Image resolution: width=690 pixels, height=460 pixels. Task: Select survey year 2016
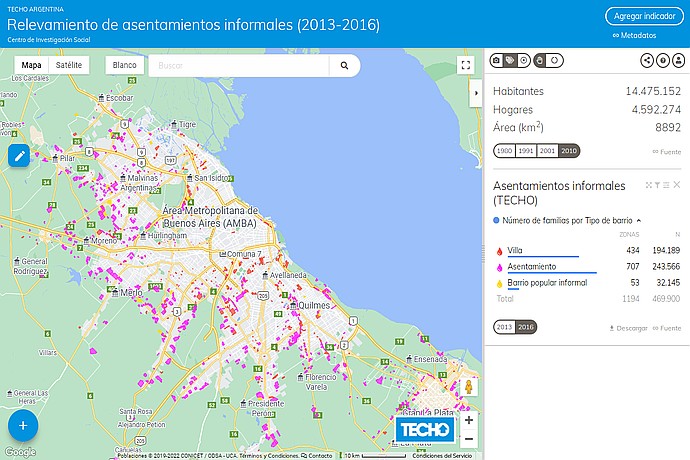[526, 327]
